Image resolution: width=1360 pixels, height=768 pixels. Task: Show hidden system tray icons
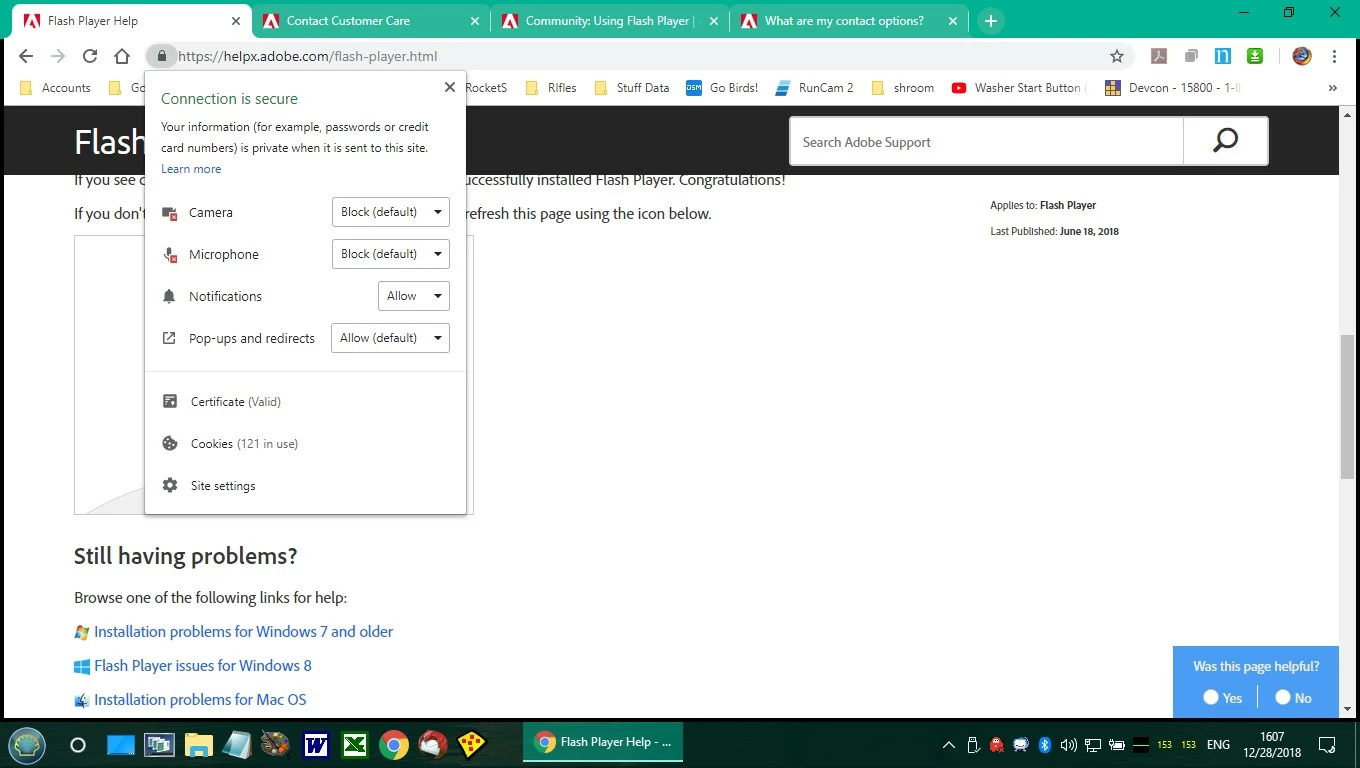948,745
